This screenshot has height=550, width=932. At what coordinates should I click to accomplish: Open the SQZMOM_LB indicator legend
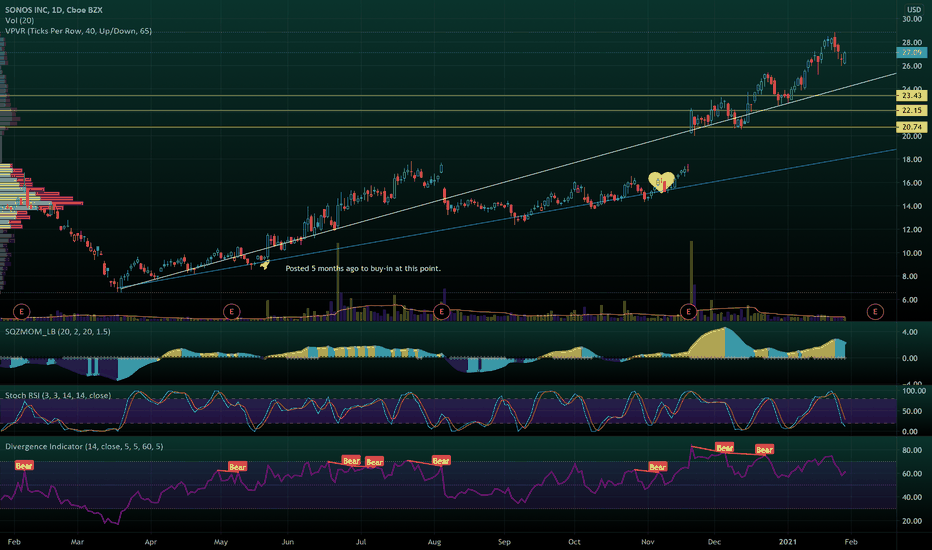coord(58,331)
